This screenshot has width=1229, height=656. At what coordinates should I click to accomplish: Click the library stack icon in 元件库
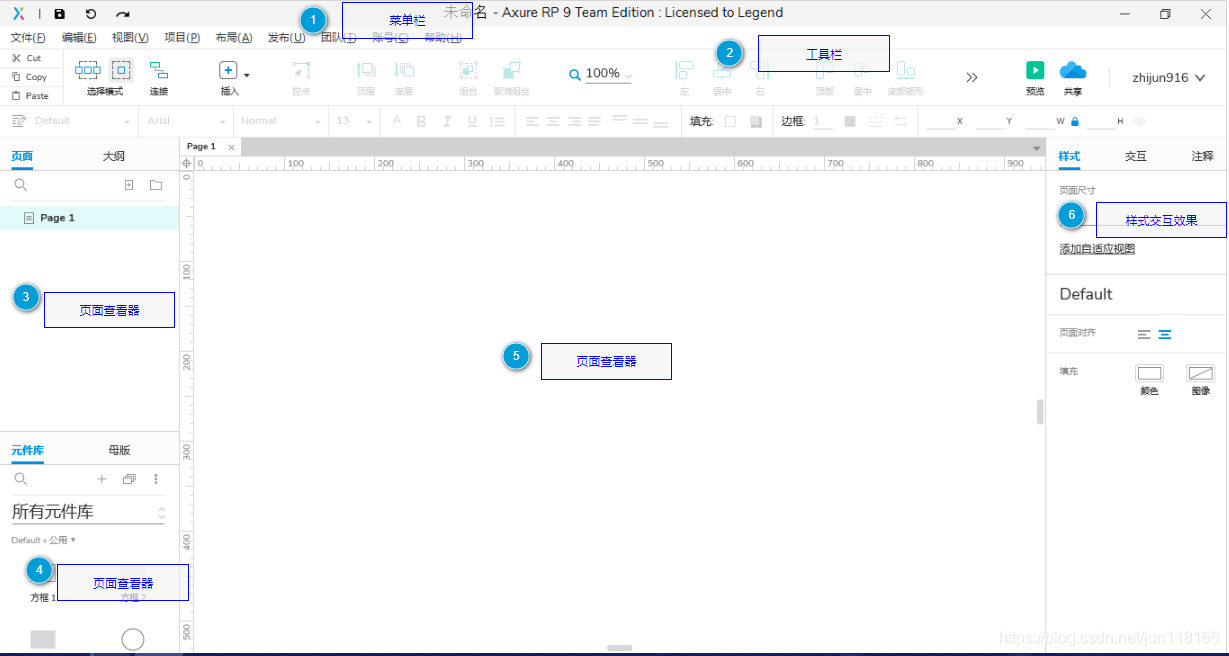pos(129,479)
